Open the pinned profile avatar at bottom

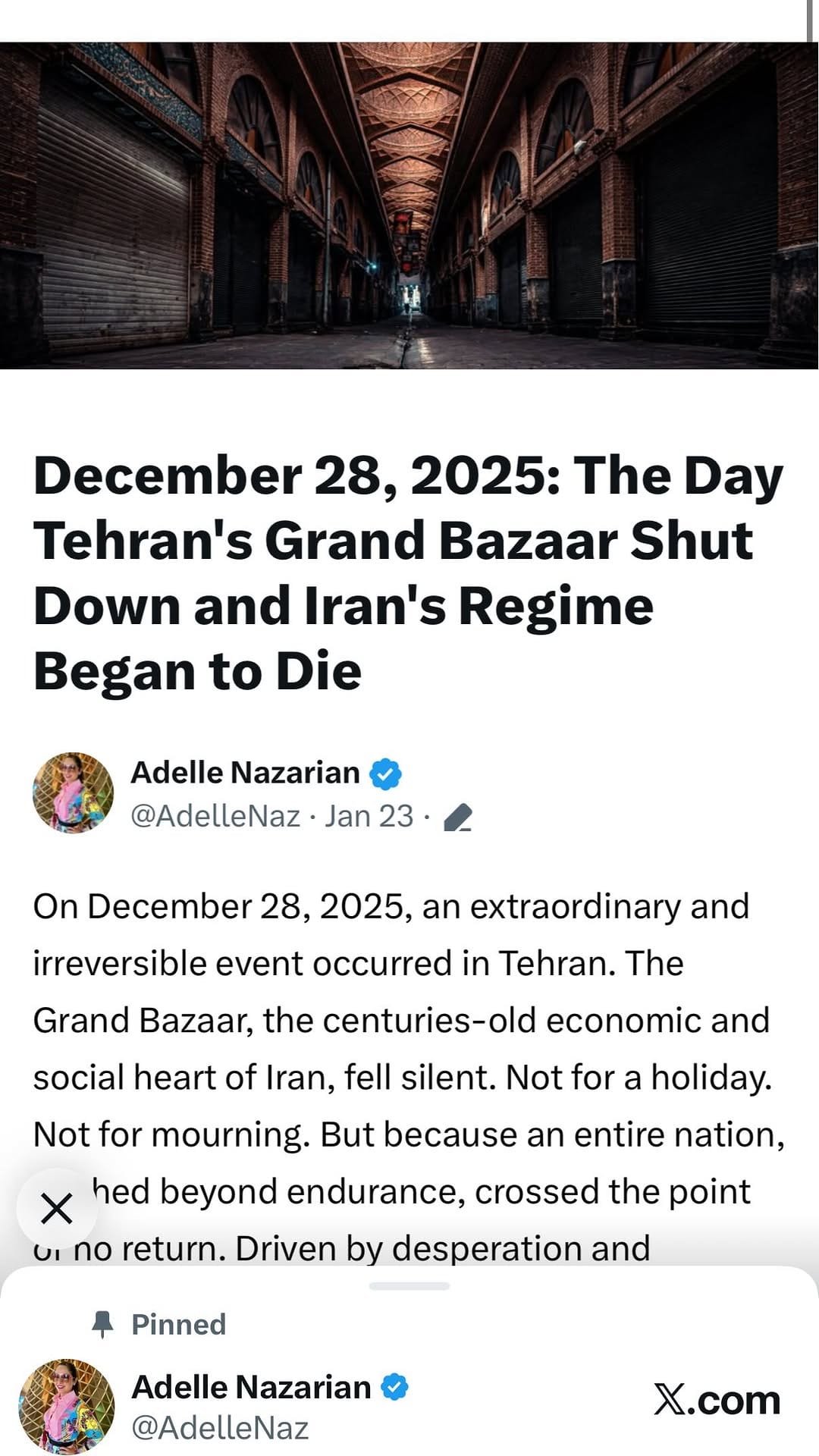point(67,1407)
